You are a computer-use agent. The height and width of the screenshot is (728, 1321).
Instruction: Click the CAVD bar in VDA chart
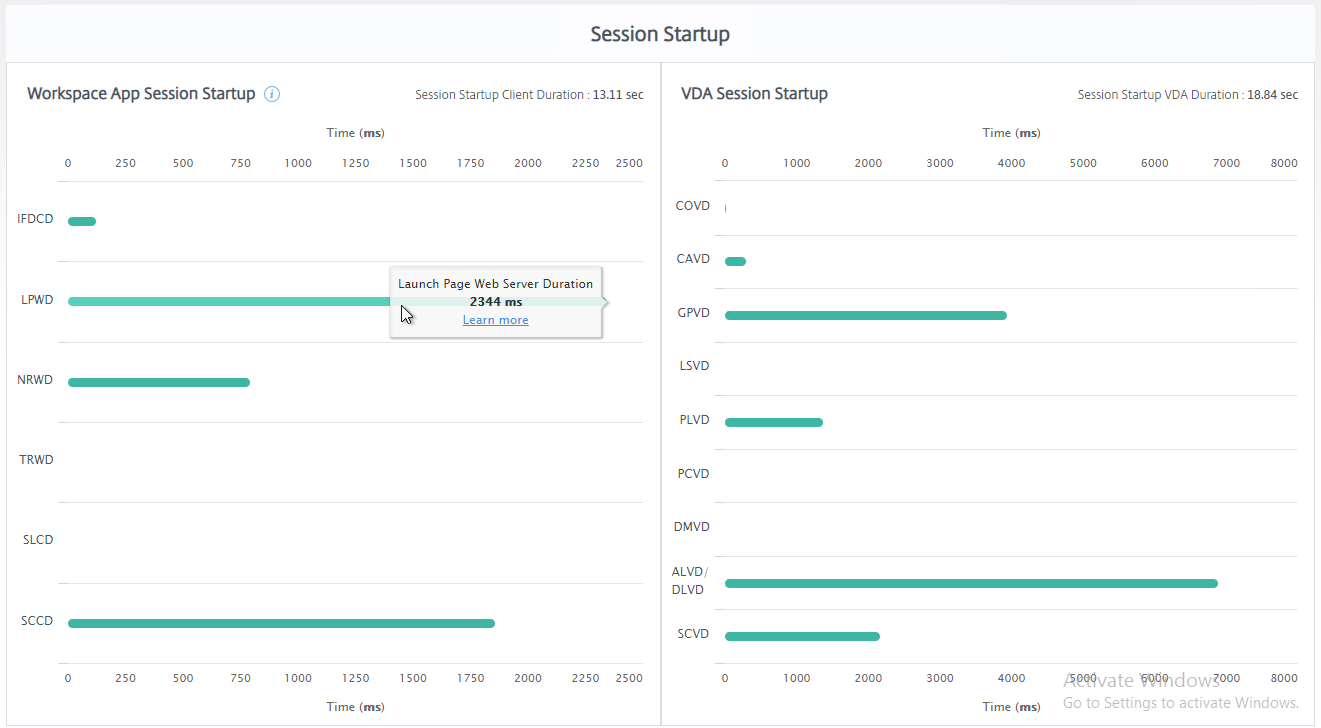click(735, 261)
